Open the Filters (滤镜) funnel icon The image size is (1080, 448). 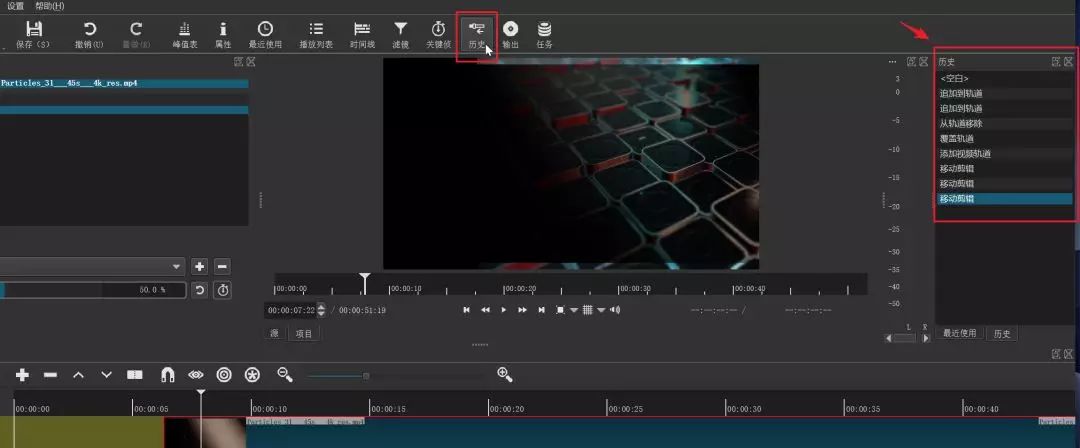[400, 34]
